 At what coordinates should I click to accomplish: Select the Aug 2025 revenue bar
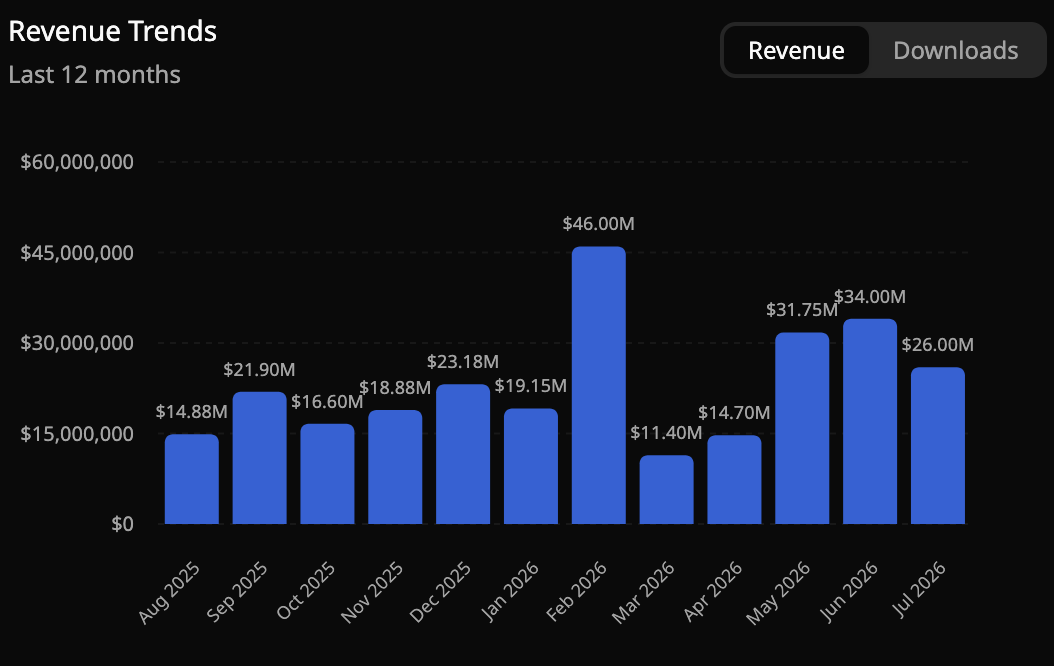click(192, 479)
